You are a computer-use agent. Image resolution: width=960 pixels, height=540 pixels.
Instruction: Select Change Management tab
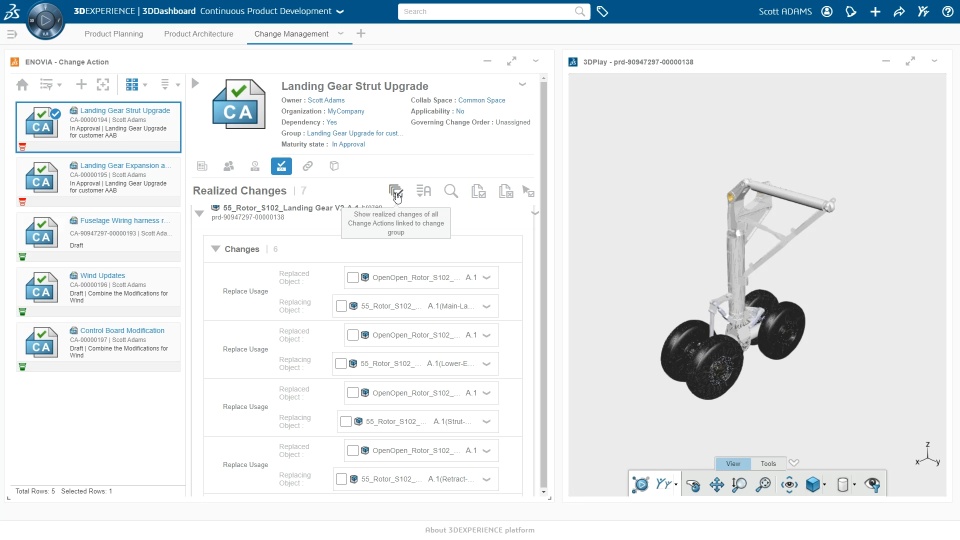291,34
